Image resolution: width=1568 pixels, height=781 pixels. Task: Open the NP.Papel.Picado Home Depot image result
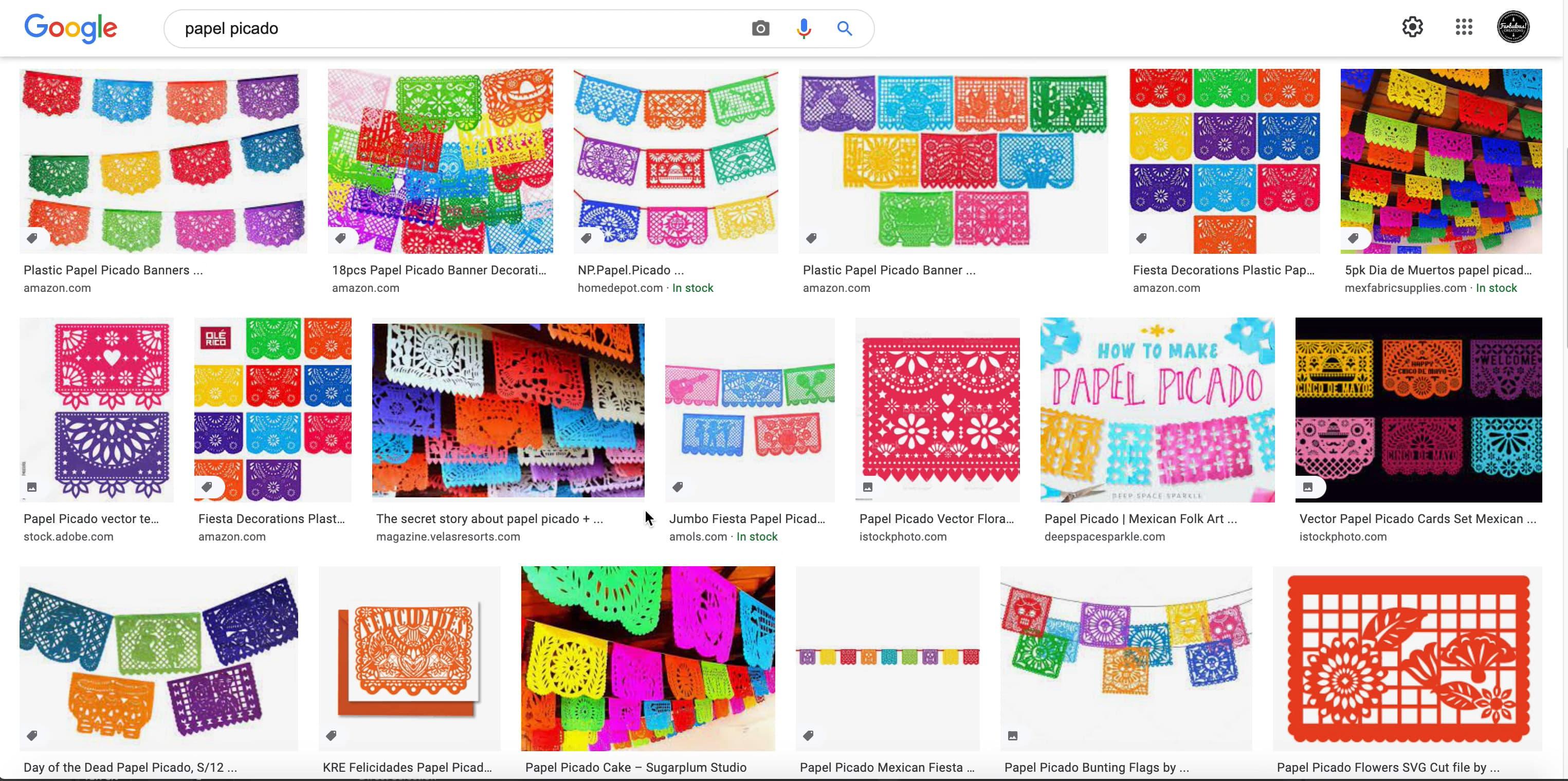pos(675,161)
